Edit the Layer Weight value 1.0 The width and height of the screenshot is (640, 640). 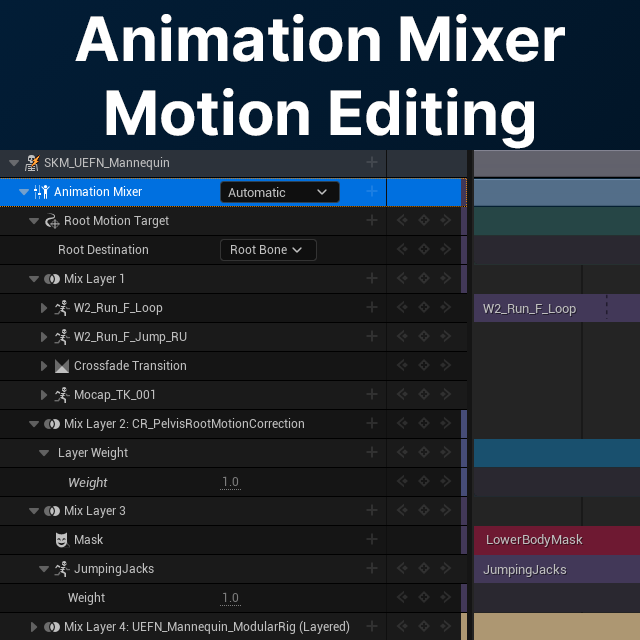(230, 482)
